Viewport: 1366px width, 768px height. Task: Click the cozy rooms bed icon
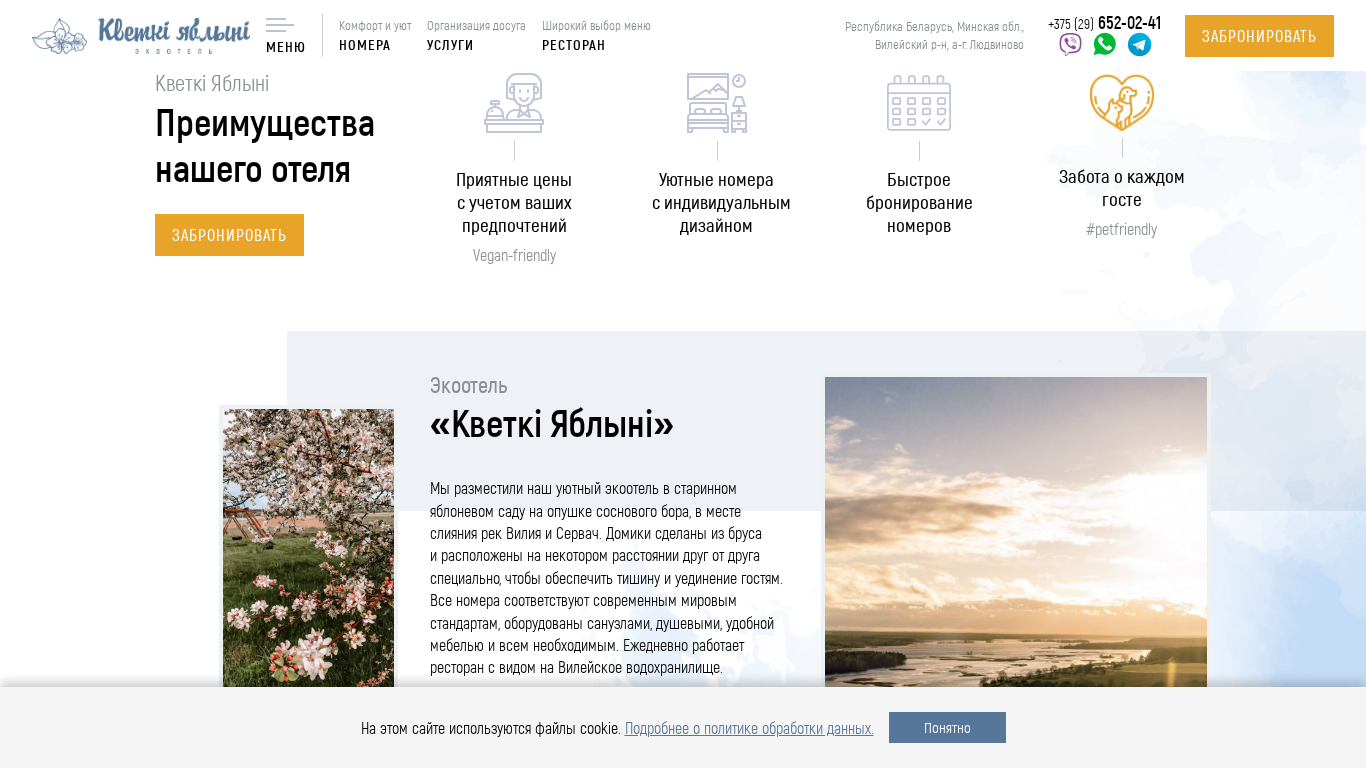tap(717, 103)
